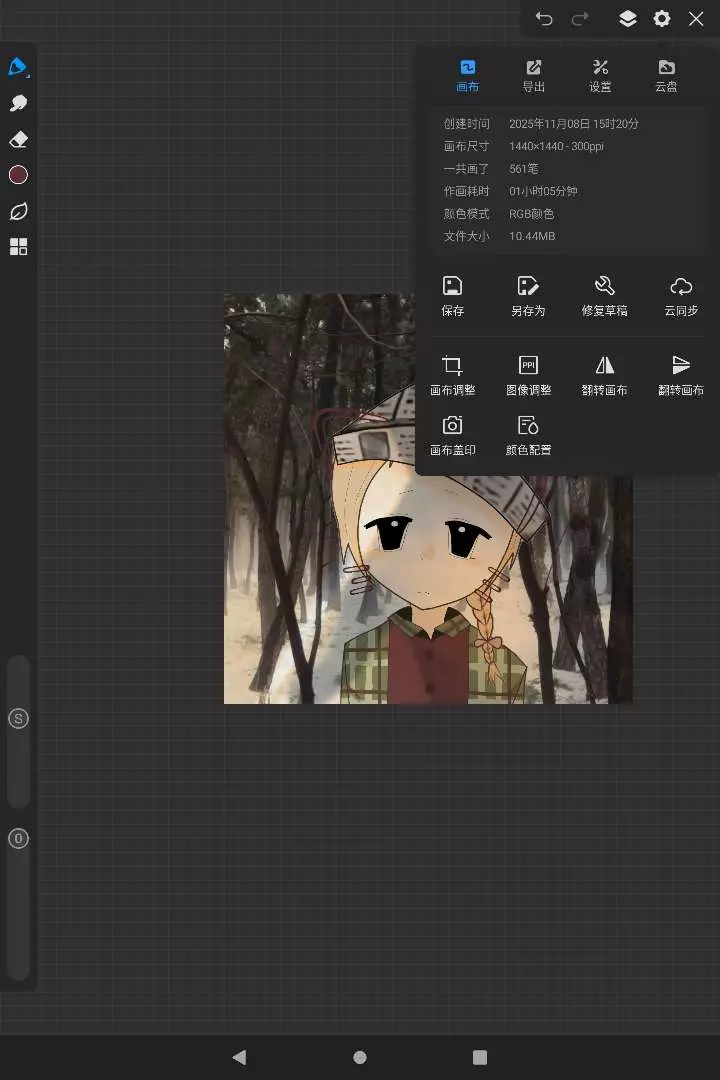720x1080 pixels.
Task: Switch to the 云盘 tab
Action: pos(666,76)
